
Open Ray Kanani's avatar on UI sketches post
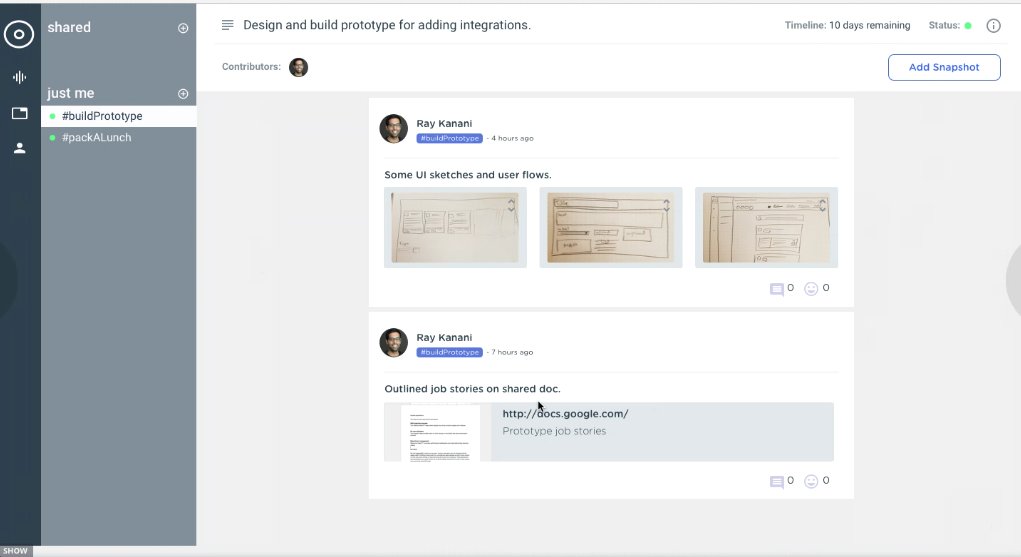click(393, 128)
